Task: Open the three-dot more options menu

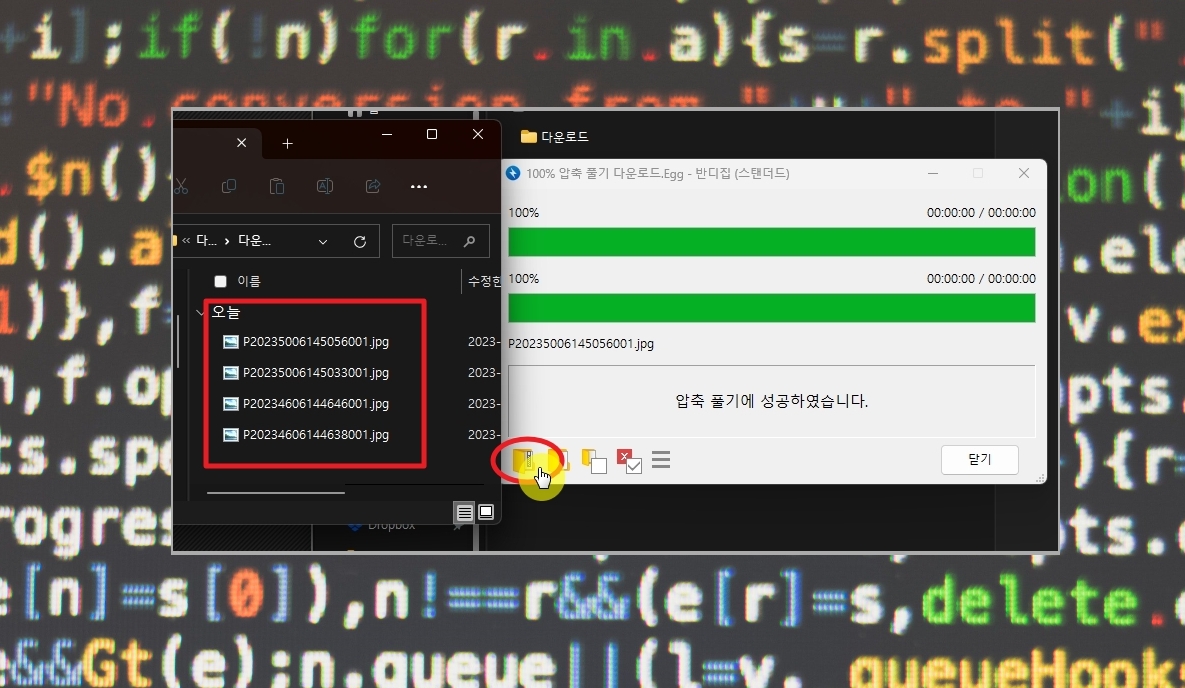Action: point(419,187)
